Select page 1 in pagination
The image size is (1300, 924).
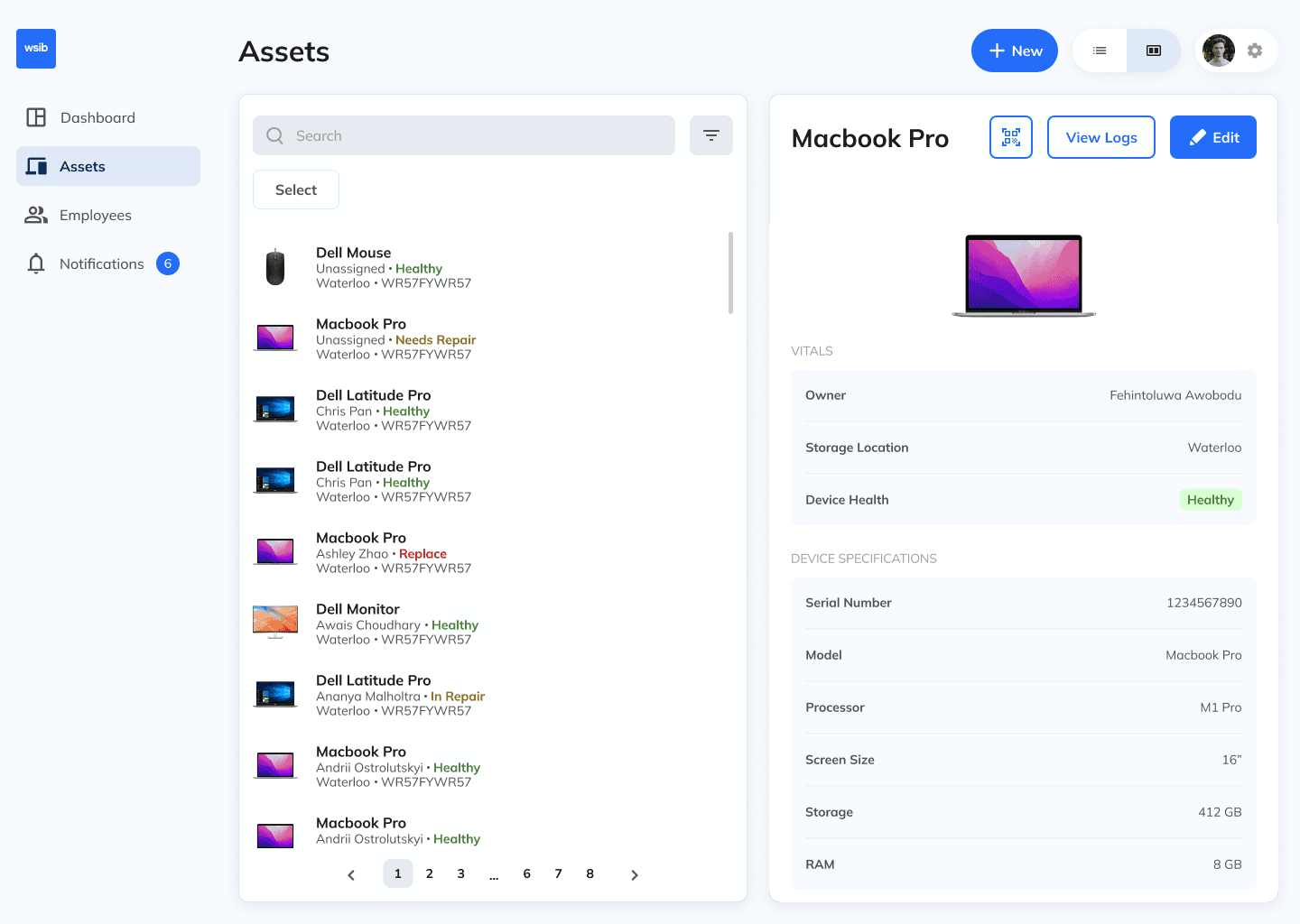(398, 873)
